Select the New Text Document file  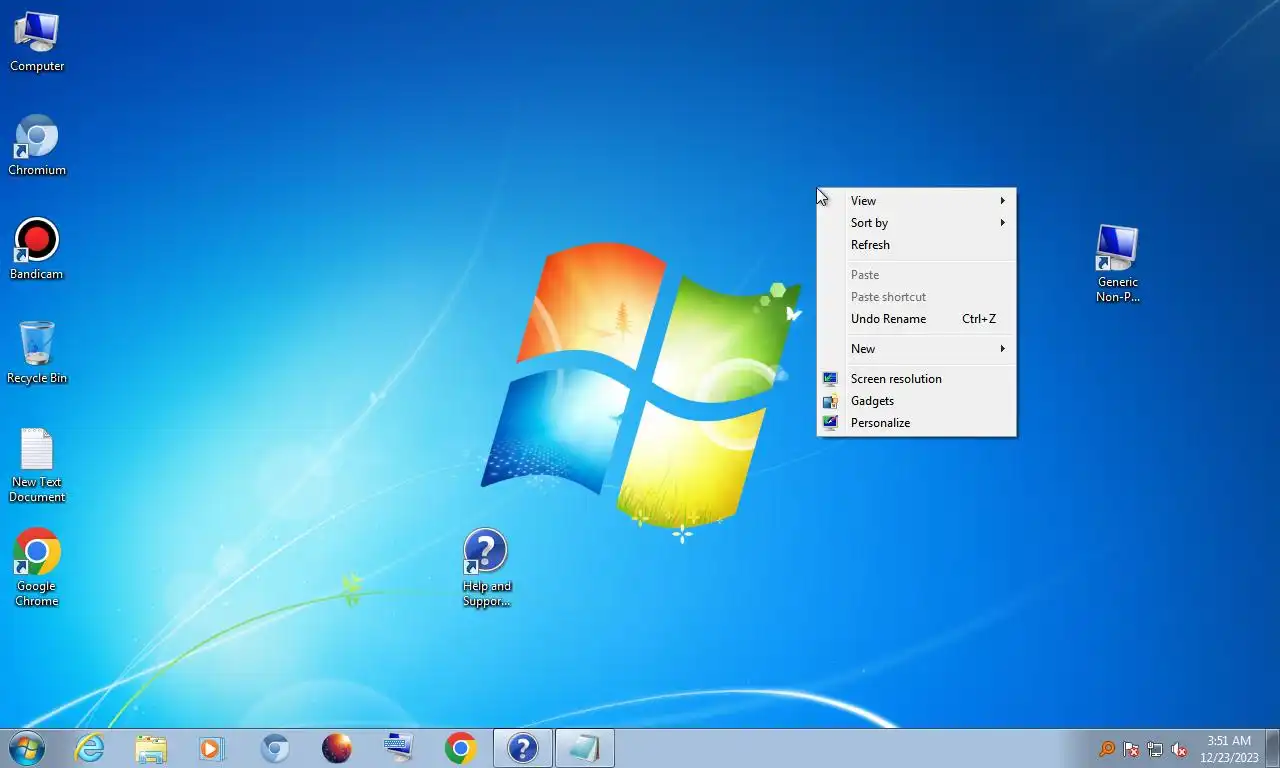[37, 465]
